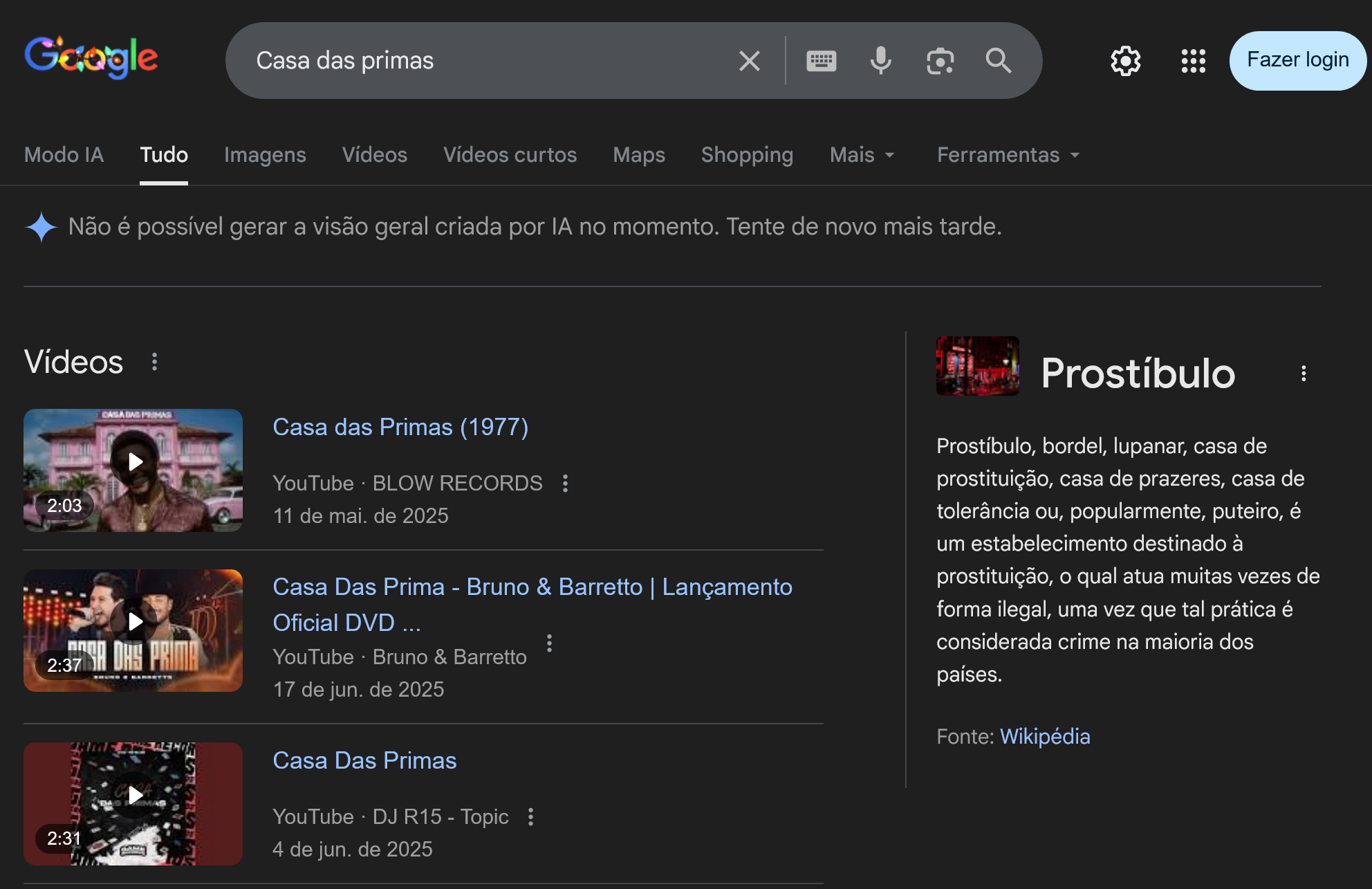1372x889 pixels.
Task: Open options menu beside BLOW RECORDS
Action: point(565,483)
